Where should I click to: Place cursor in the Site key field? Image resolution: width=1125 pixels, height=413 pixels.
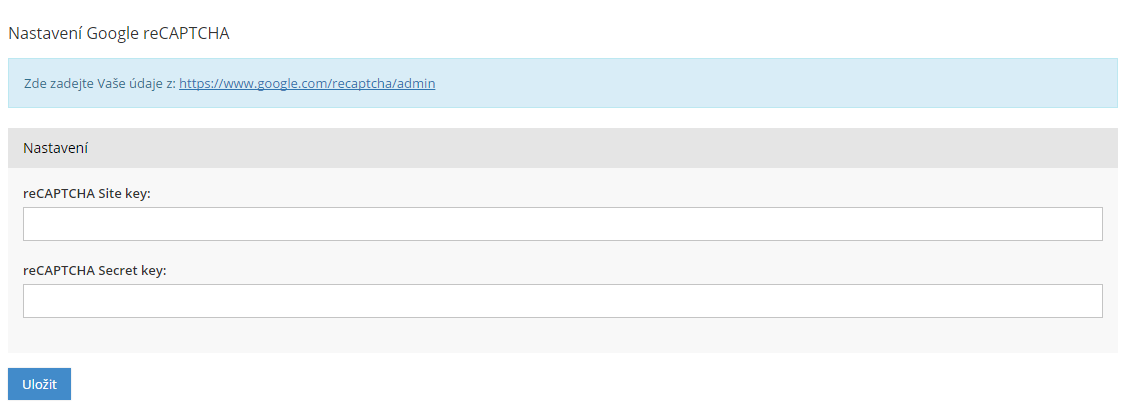pos(562,224)
